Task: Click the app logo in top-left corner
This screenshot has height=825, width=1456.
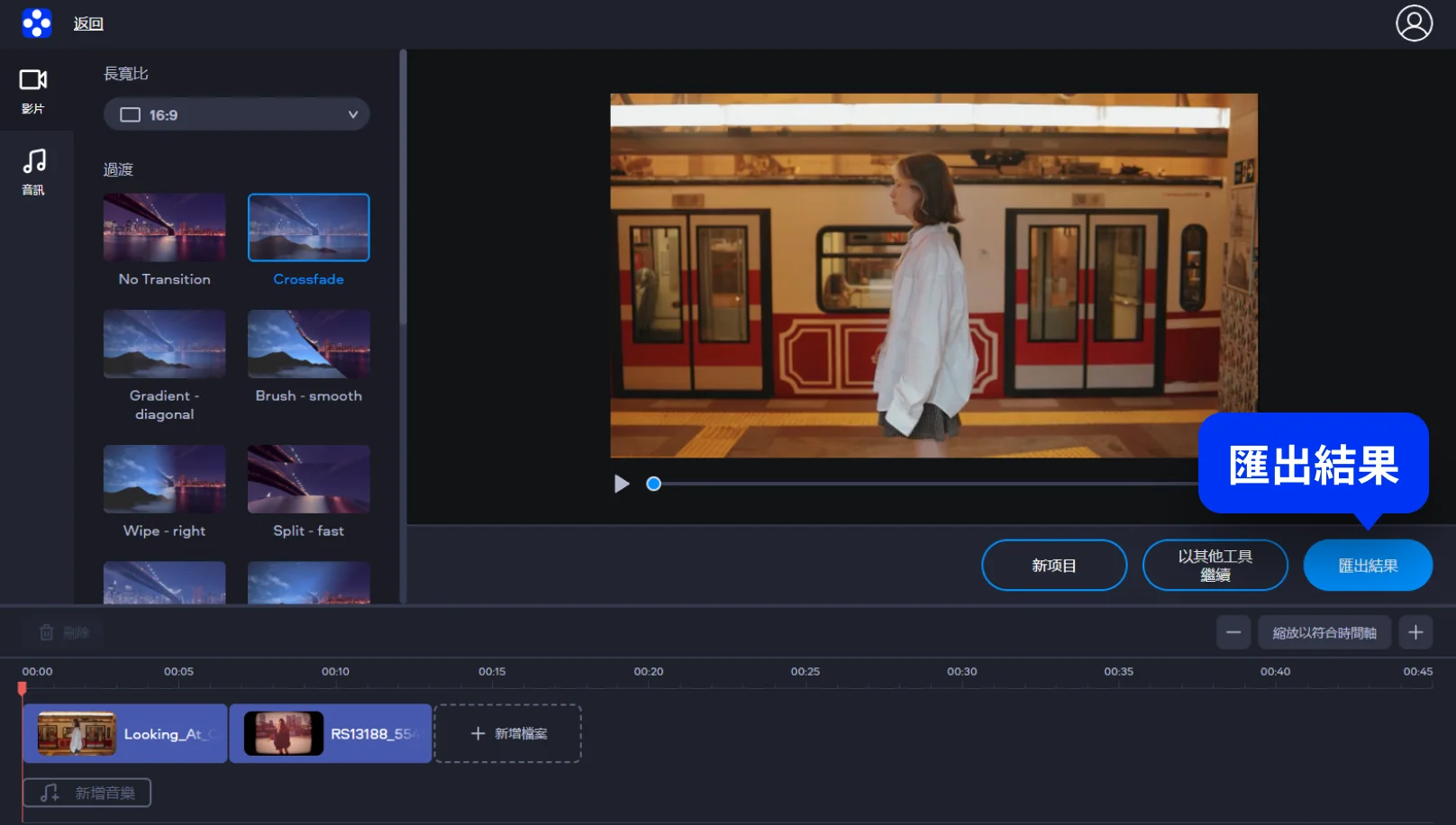Action: (37, 23)
